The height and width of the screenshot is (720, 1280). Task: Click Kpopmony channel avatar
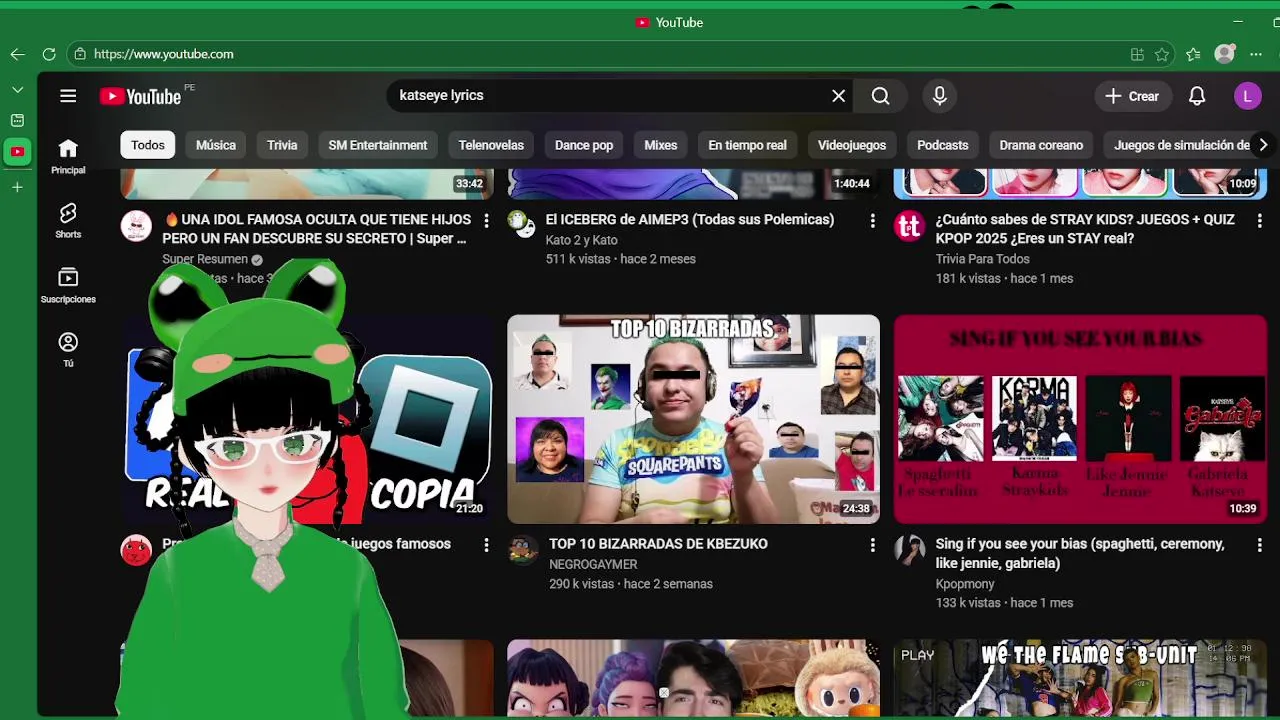point(909,551)
